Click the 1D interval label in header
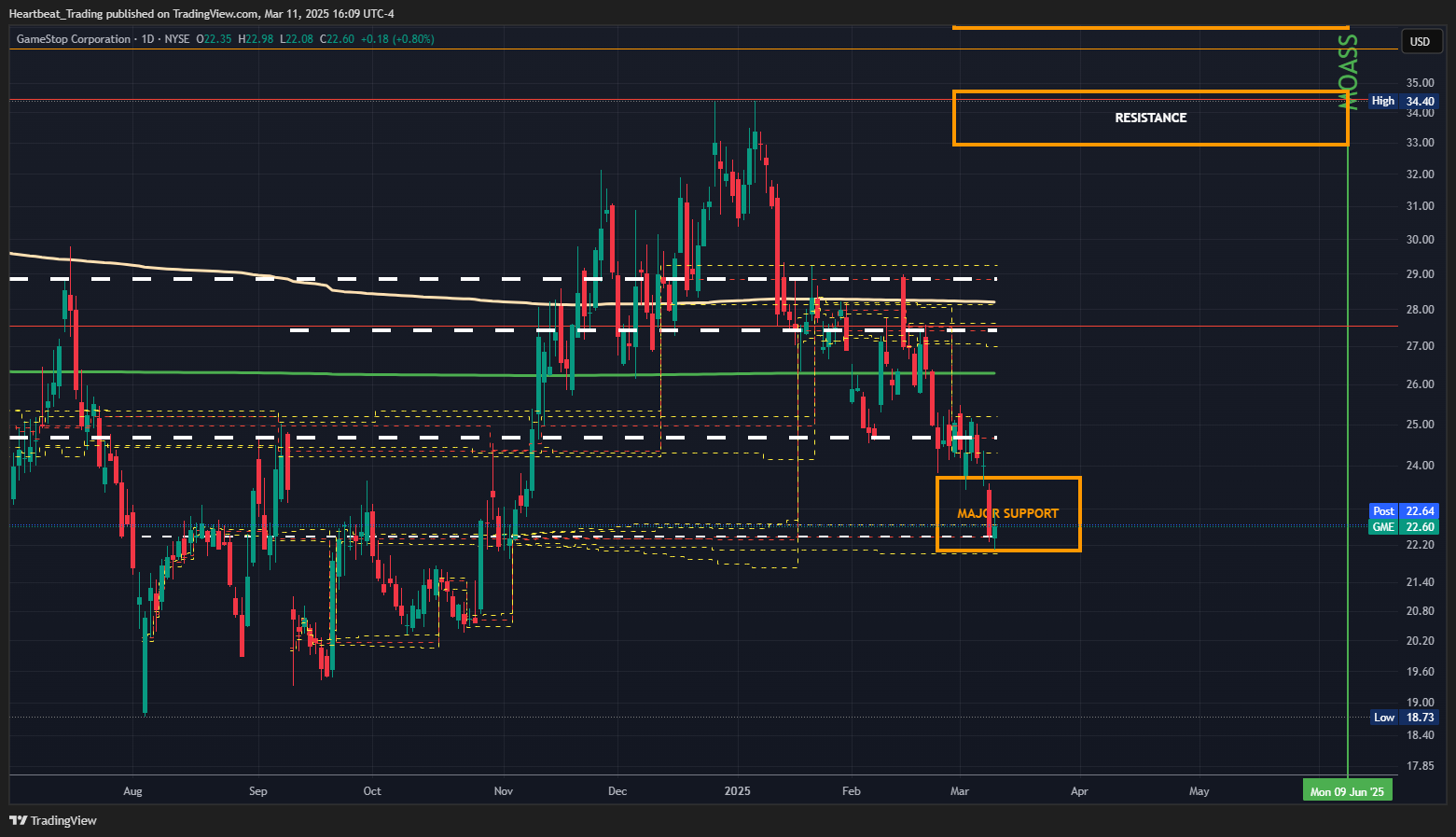The width and height of the screenshot is (1456, 837). (148, 39)
